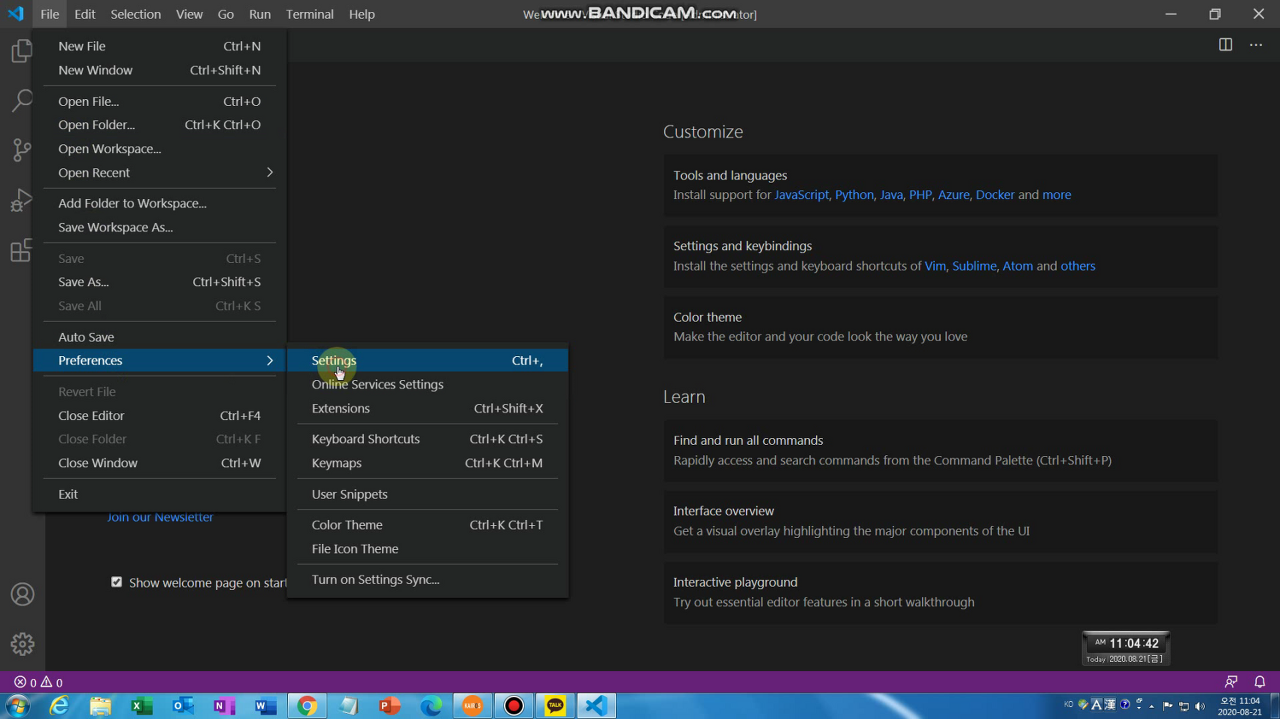Open the Interactive playground card
The width and height of the screenshot is (1280, 719).
940,592
